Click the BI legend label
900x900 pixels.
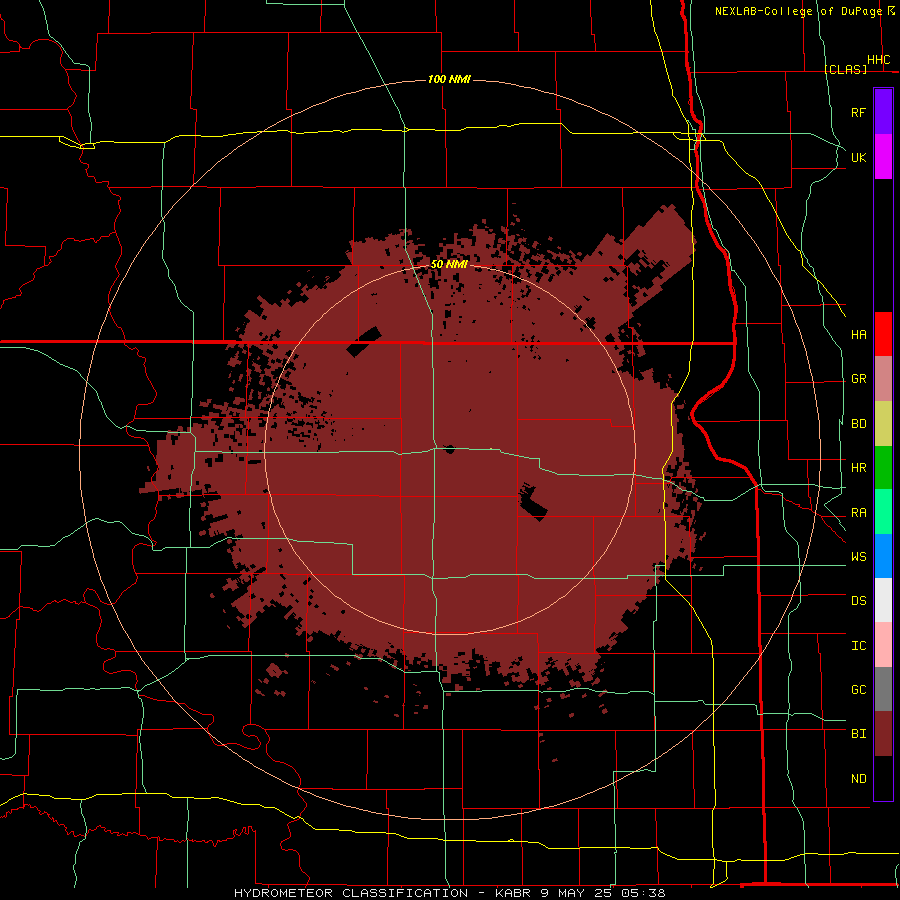pos(858,734)
